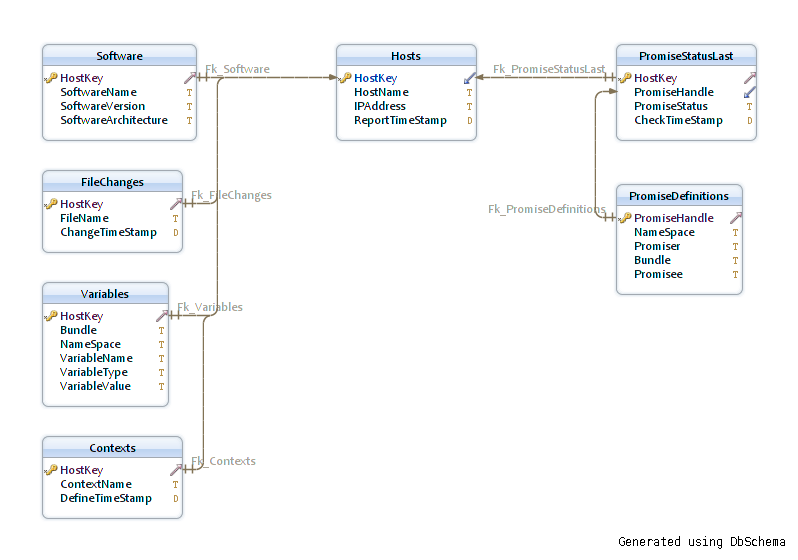Click the key icon beside Hosts HostKey
Image resolution: width=798 pixels, height=560 pixels.
tap(345, 78)
